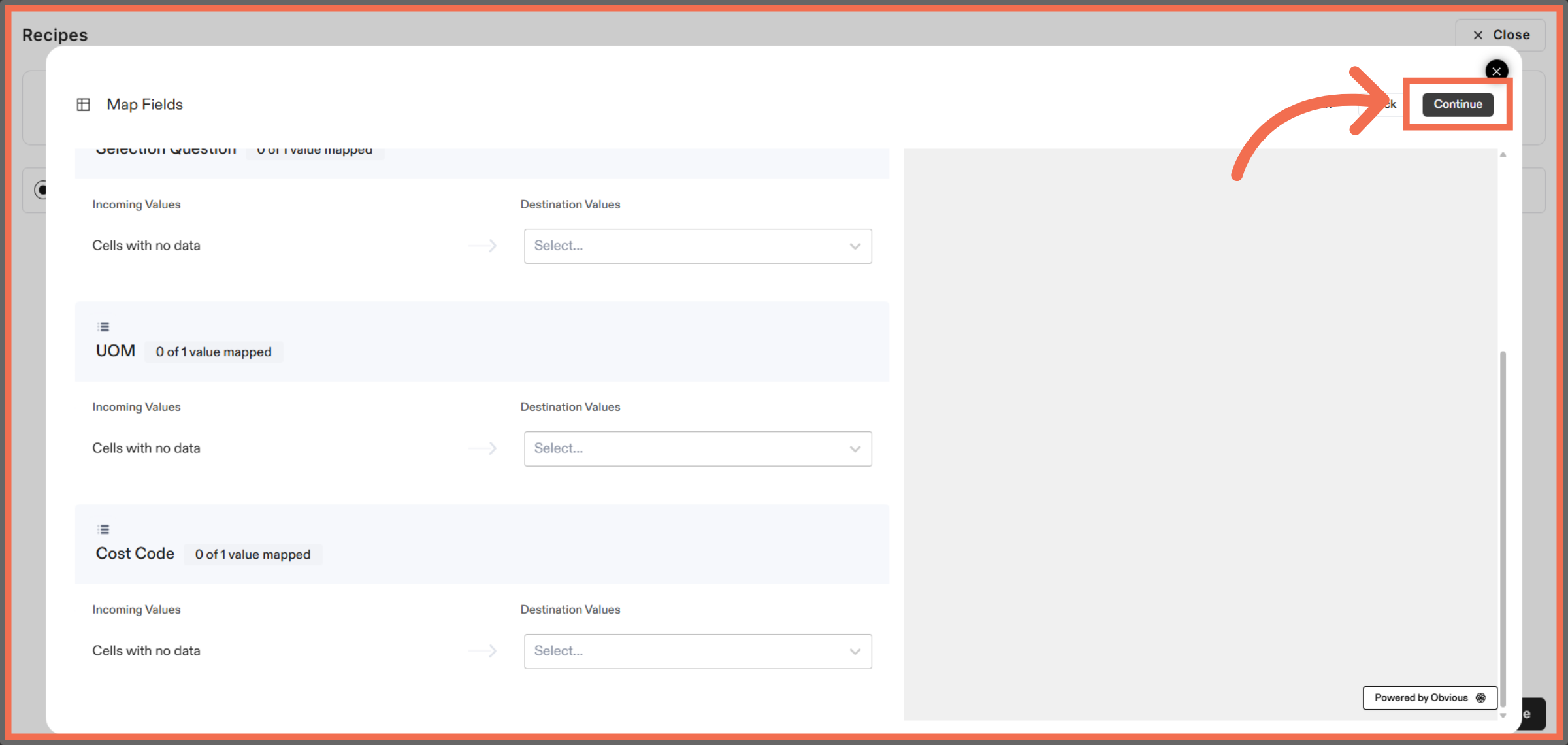This screenshot has height=745, width=1568.
Task: Click the mapping arrow in the Cost Code row
Action: pyautogui.click(x=483, y=651)
